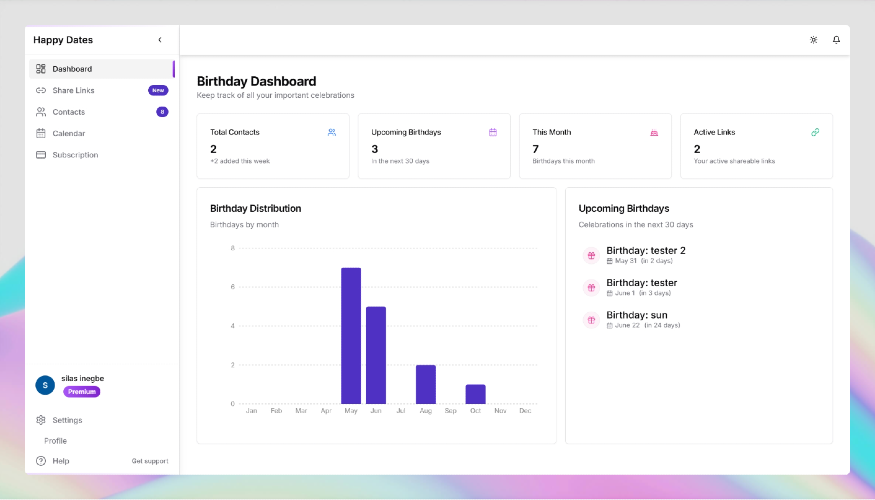Click the Active Links chain icon
Viewport: 875px width, 500px height.
[815, 132]
